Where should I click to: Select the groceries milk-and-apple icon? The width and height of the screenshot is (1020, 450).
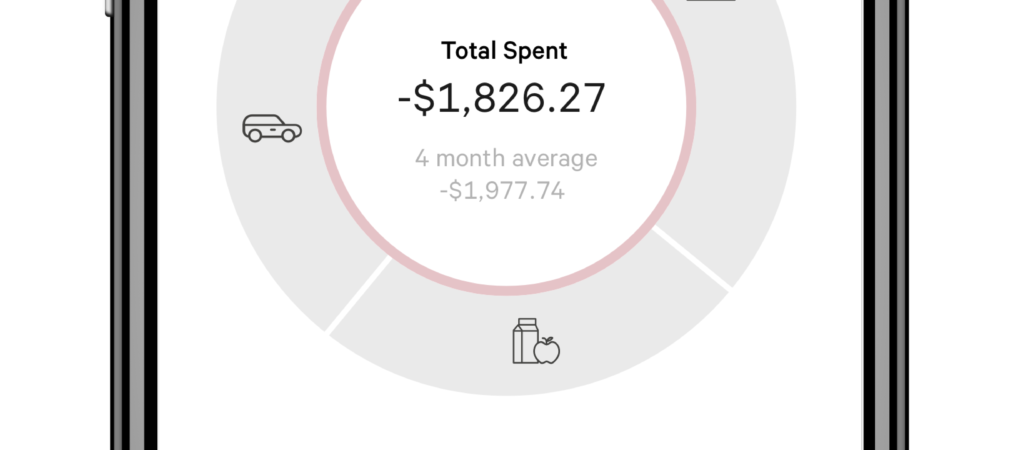click(x=535, y=341)
